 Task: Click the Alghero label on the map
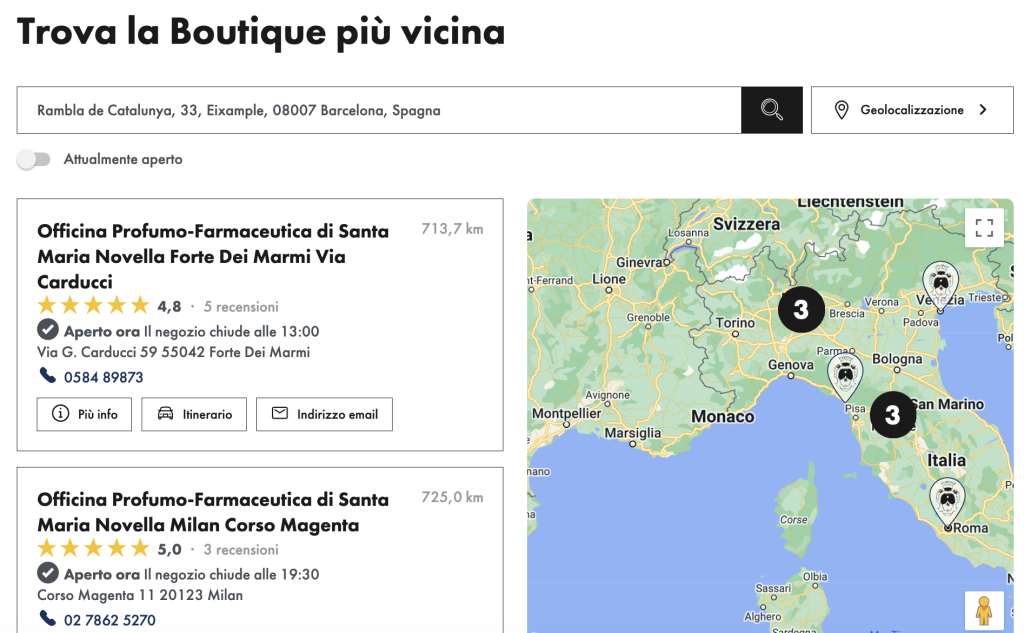(x=762, y=616)
